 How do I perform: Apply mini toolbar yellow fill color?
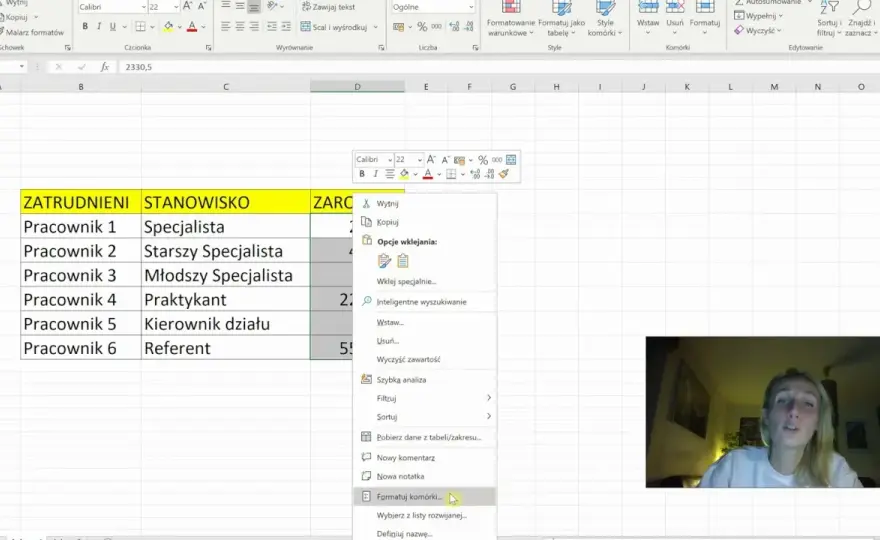pos(404,174)
